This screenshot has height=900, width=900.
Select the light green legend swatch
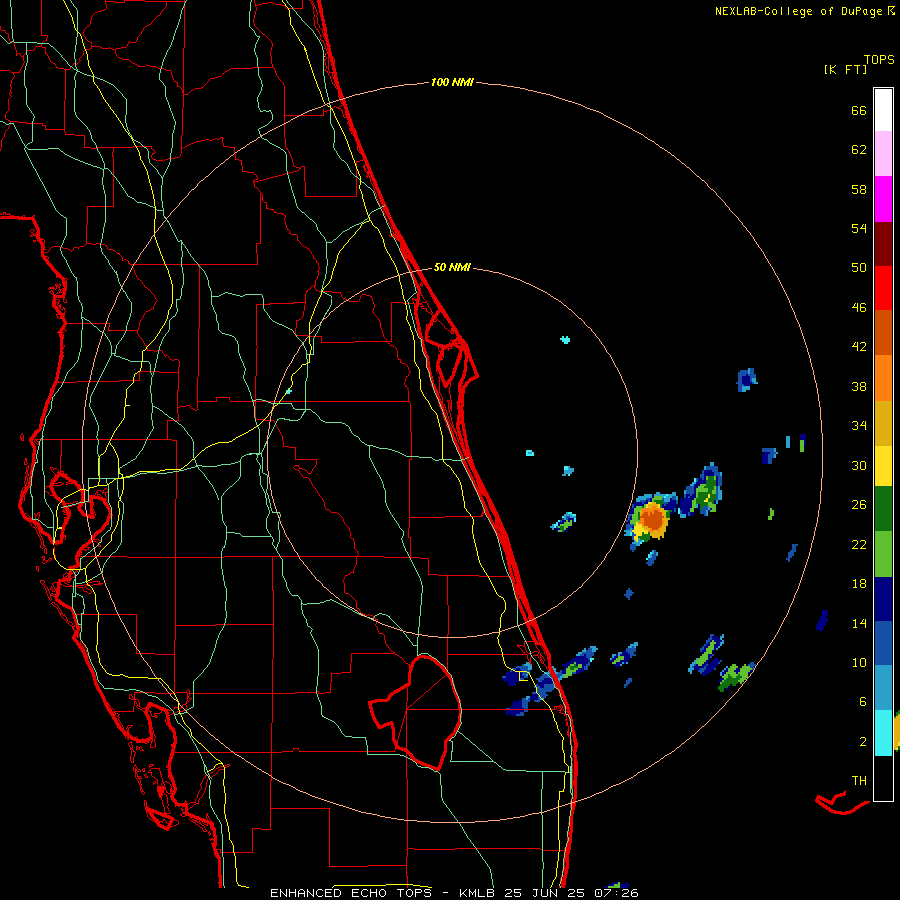tap(883, 554)
